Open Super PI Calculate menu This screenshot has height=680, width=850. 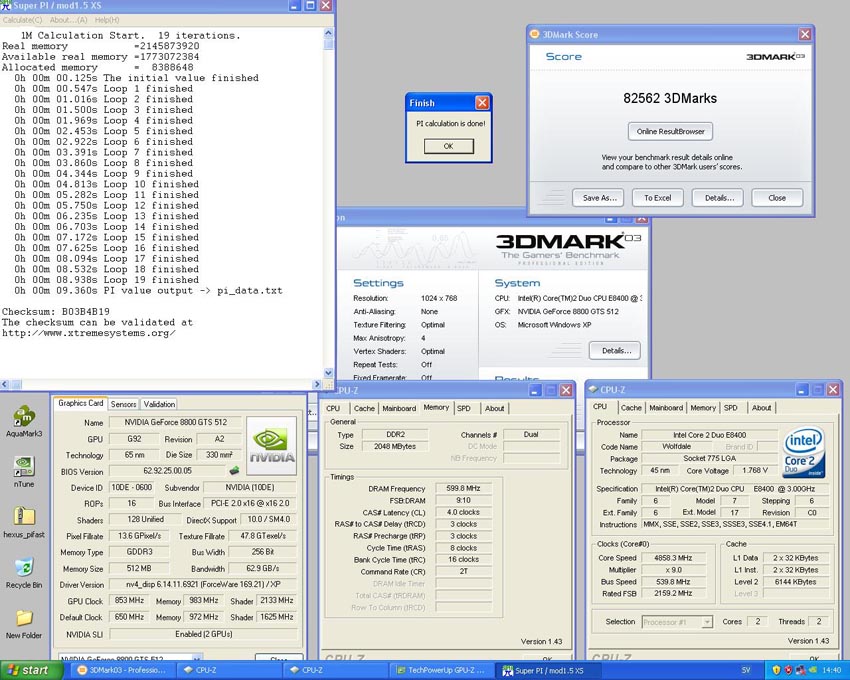click(22, 20)
